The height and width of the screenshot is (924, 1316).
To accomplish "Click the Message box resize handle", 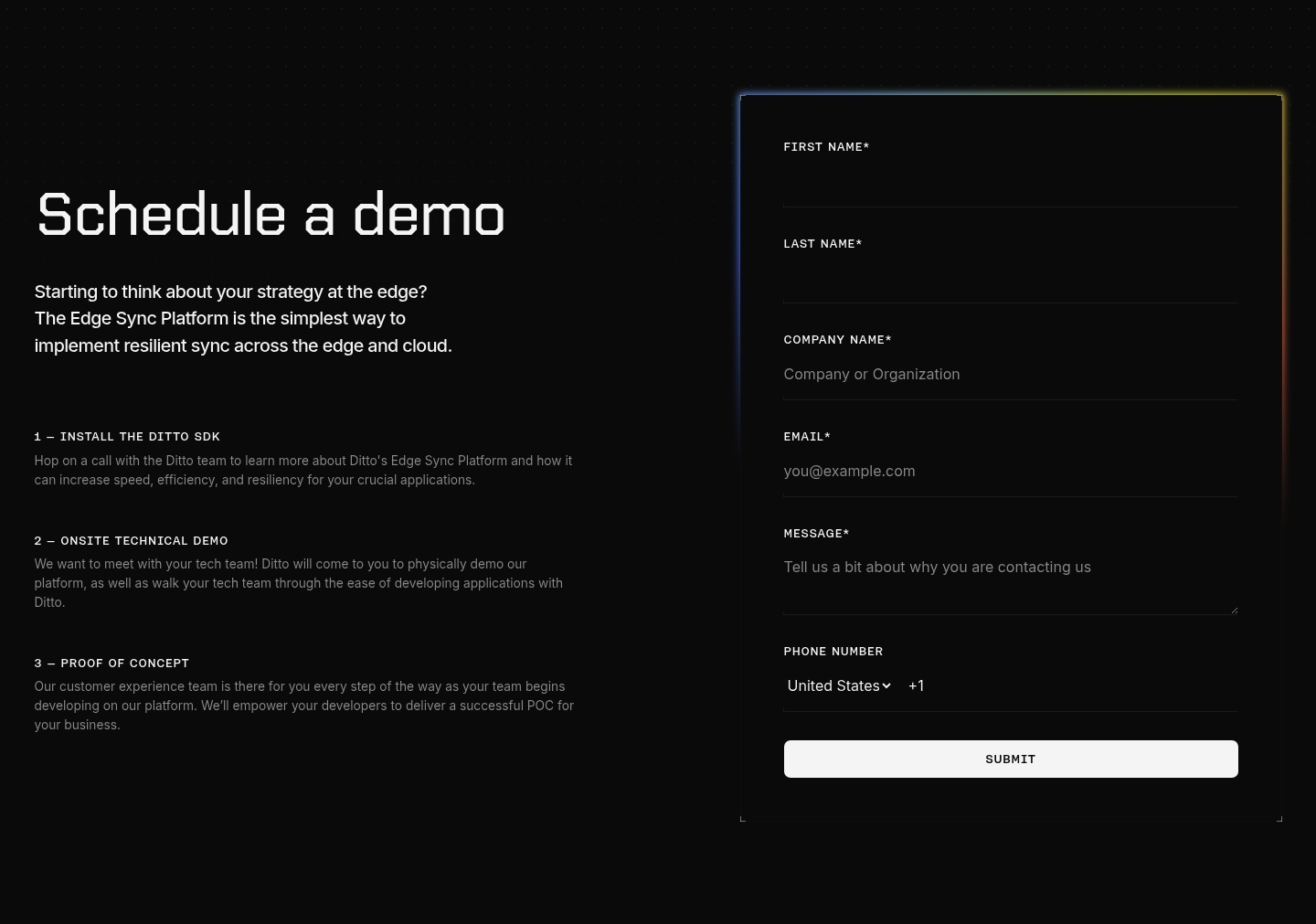I will pyautogui.click(x=1234, y=611).
